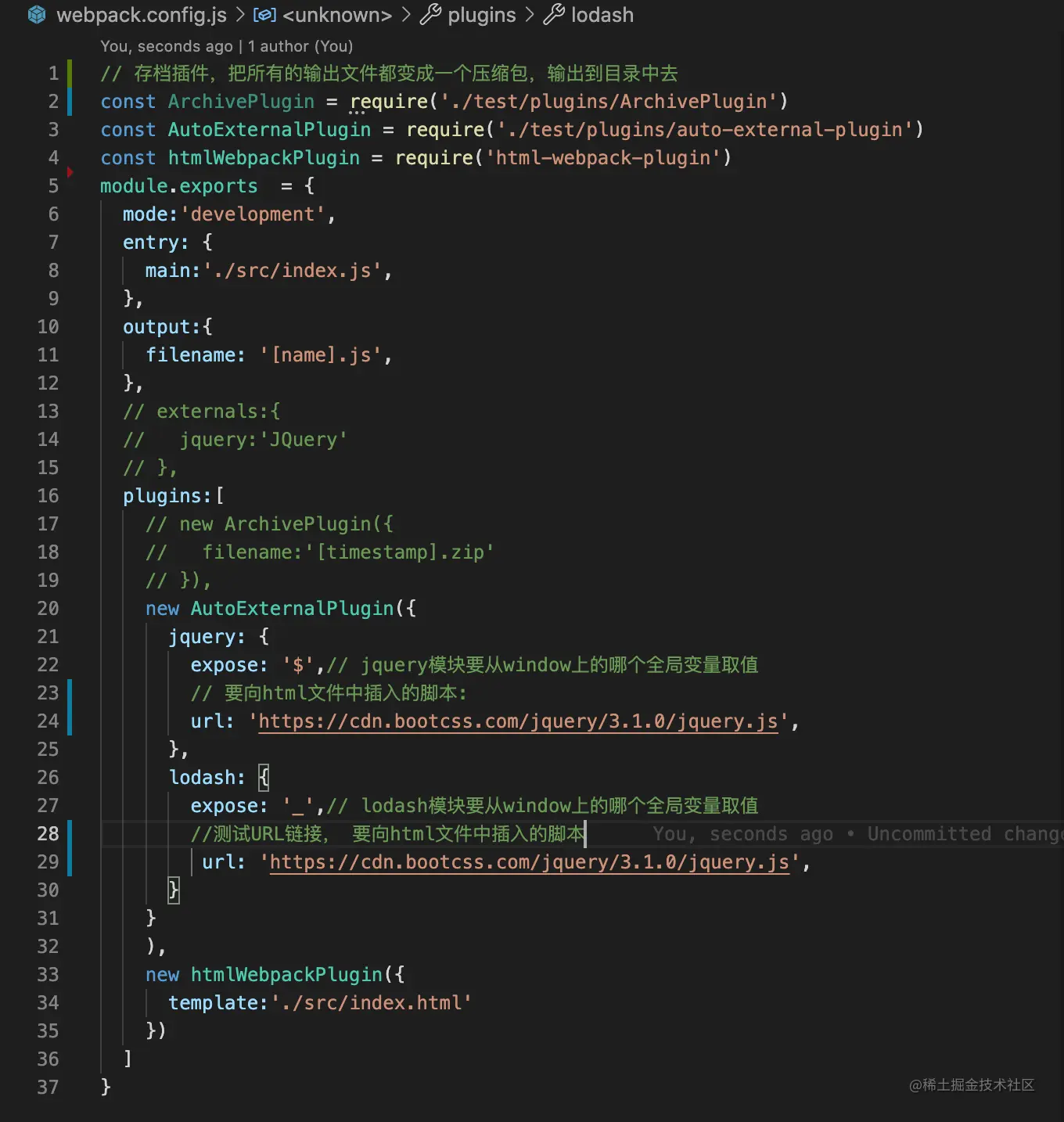
Task: Click new htmlWebpackPlugin on line 33
Action: [x=264, y=975]
